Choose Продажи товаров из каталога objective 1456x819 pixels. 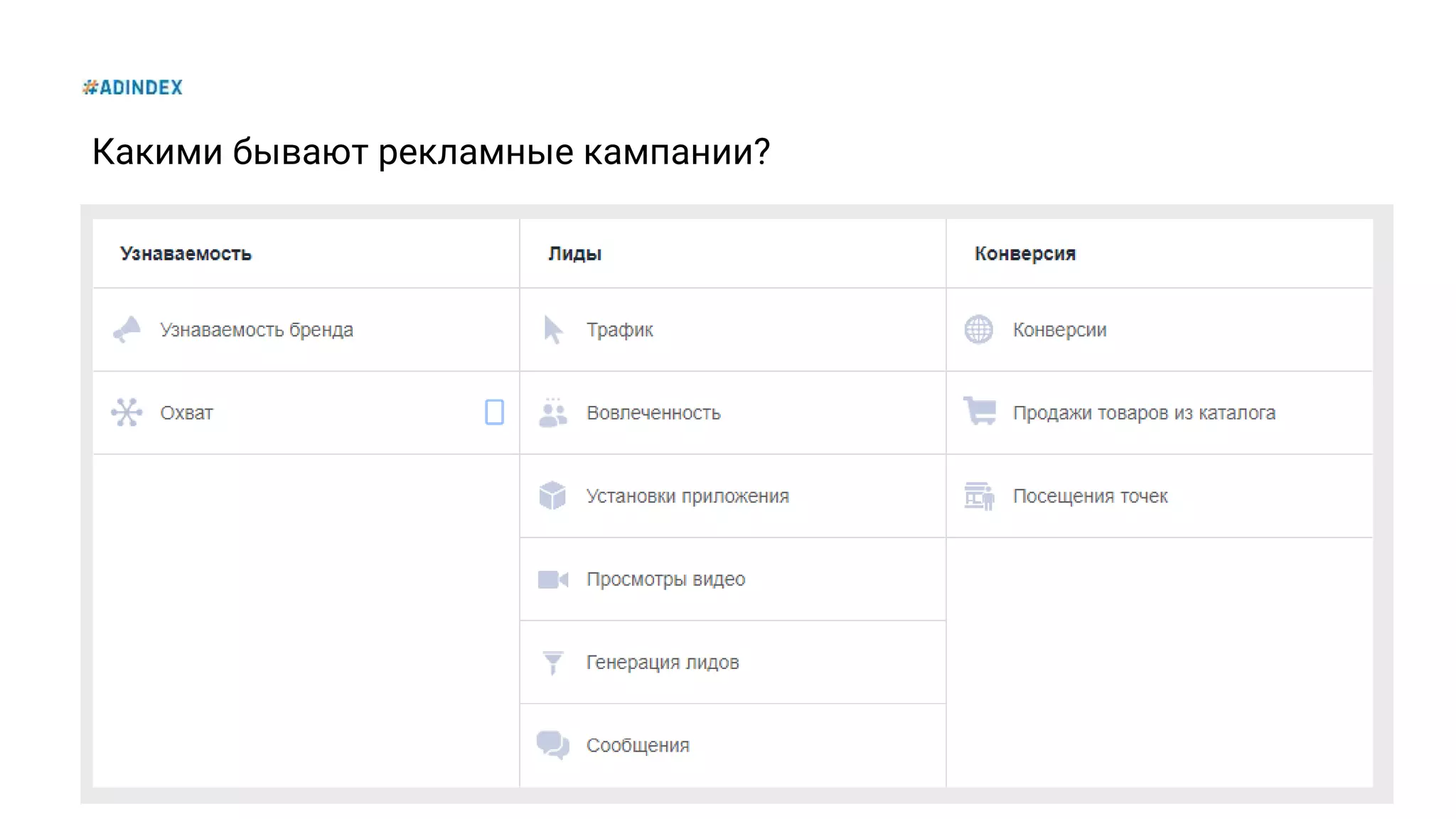click(1160, 413)
